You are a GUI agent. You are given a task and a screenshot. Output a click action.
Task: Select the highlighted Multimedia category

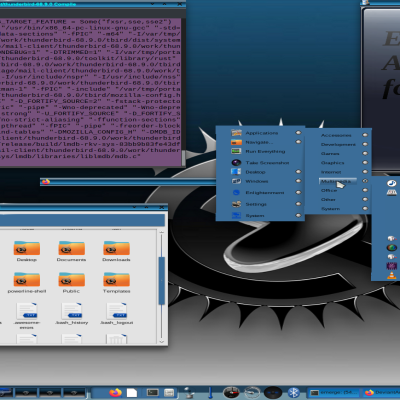[x=338, y=181]
